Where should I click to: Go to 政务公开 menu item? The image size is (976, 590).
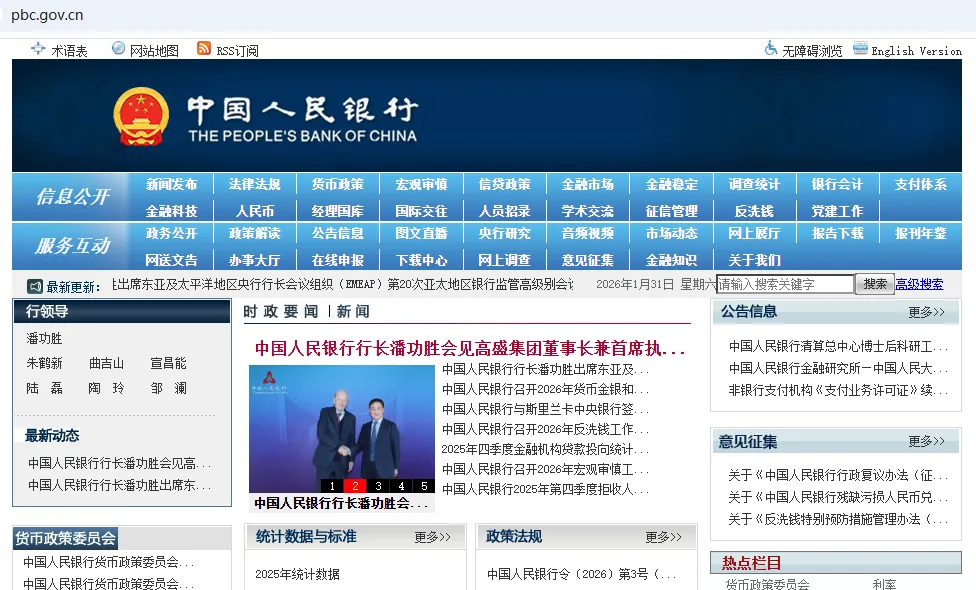click(x=171, y=233)
